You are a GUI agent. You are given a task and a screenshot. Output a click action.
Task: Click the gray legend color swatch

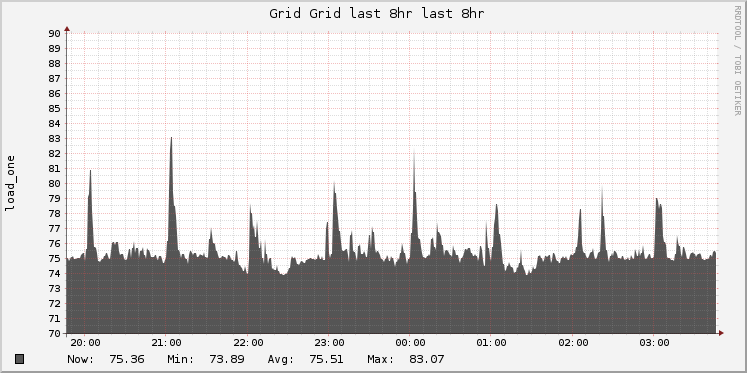(20, 359)
